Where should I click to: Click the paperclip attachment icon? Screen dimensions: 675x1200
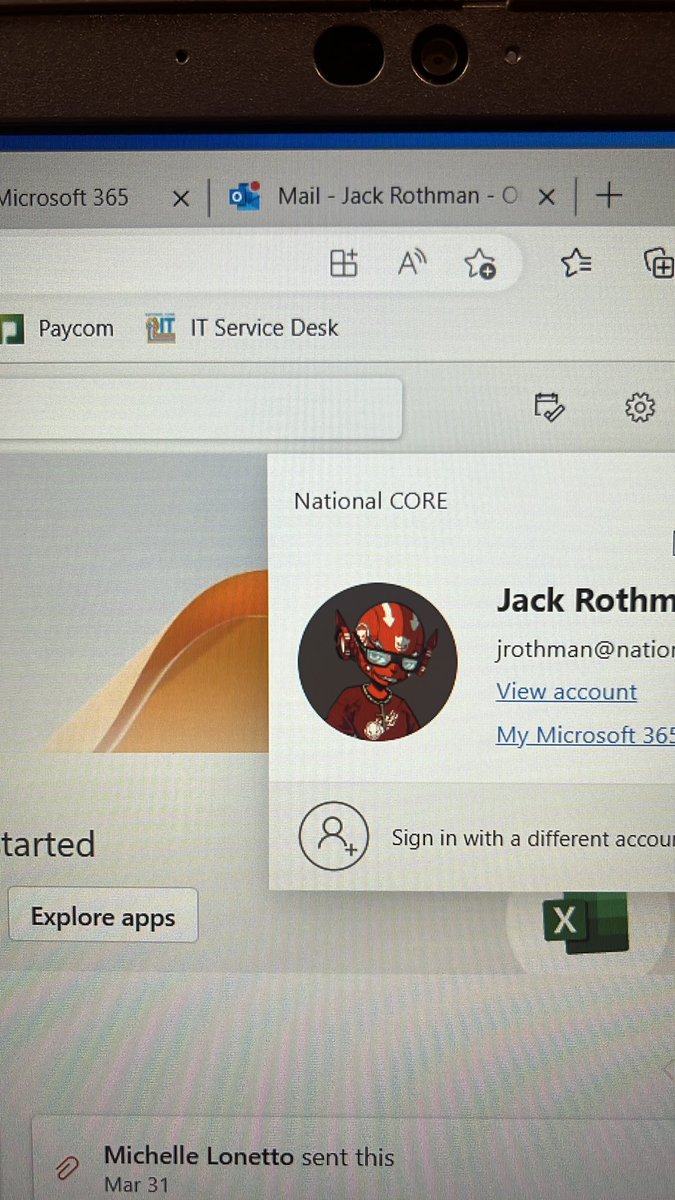(x=68, y=1166)
